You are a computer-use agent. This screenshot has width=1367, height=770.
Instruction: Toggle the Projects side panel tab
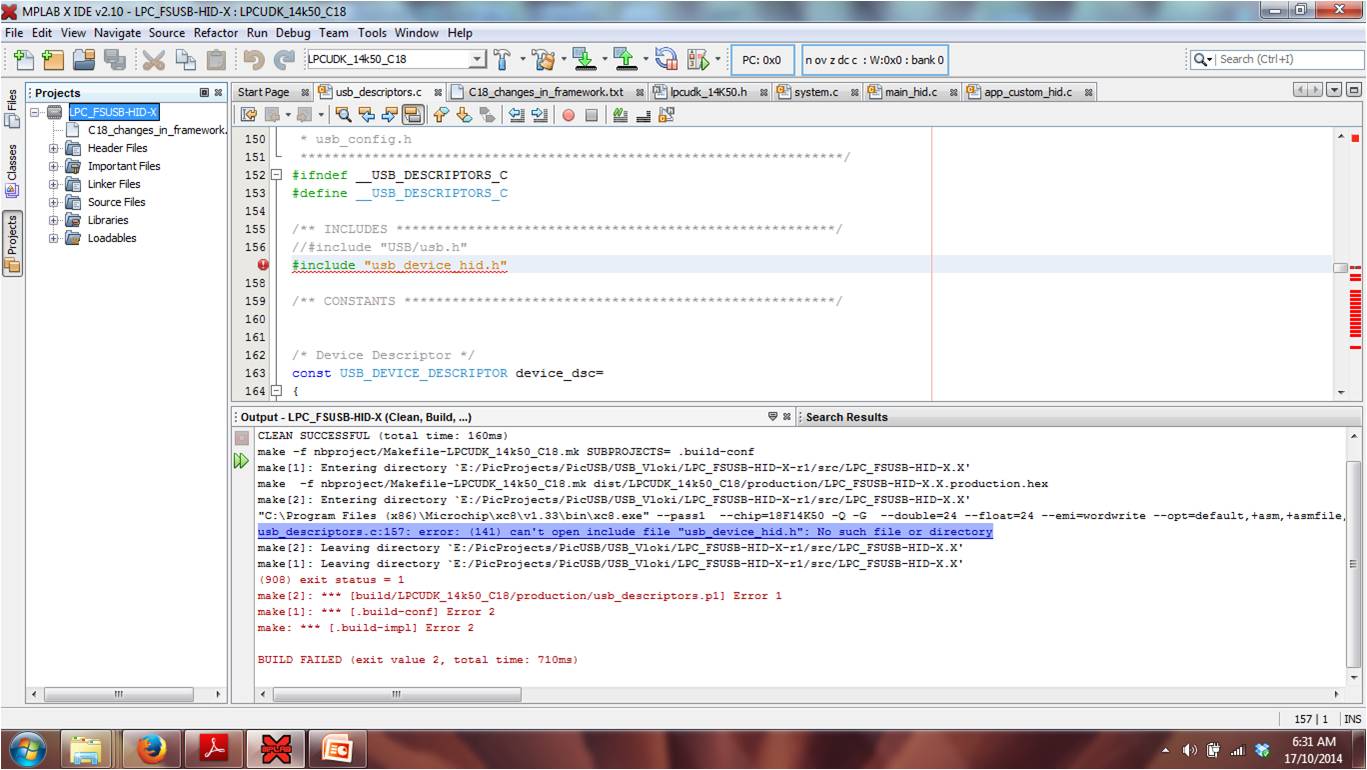point(12,243)
